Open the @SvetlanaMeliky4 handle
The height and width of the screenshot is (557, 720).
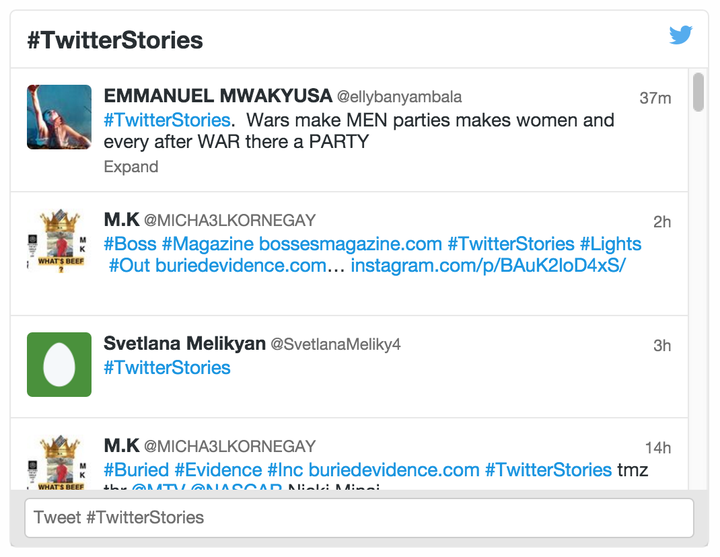336,344
